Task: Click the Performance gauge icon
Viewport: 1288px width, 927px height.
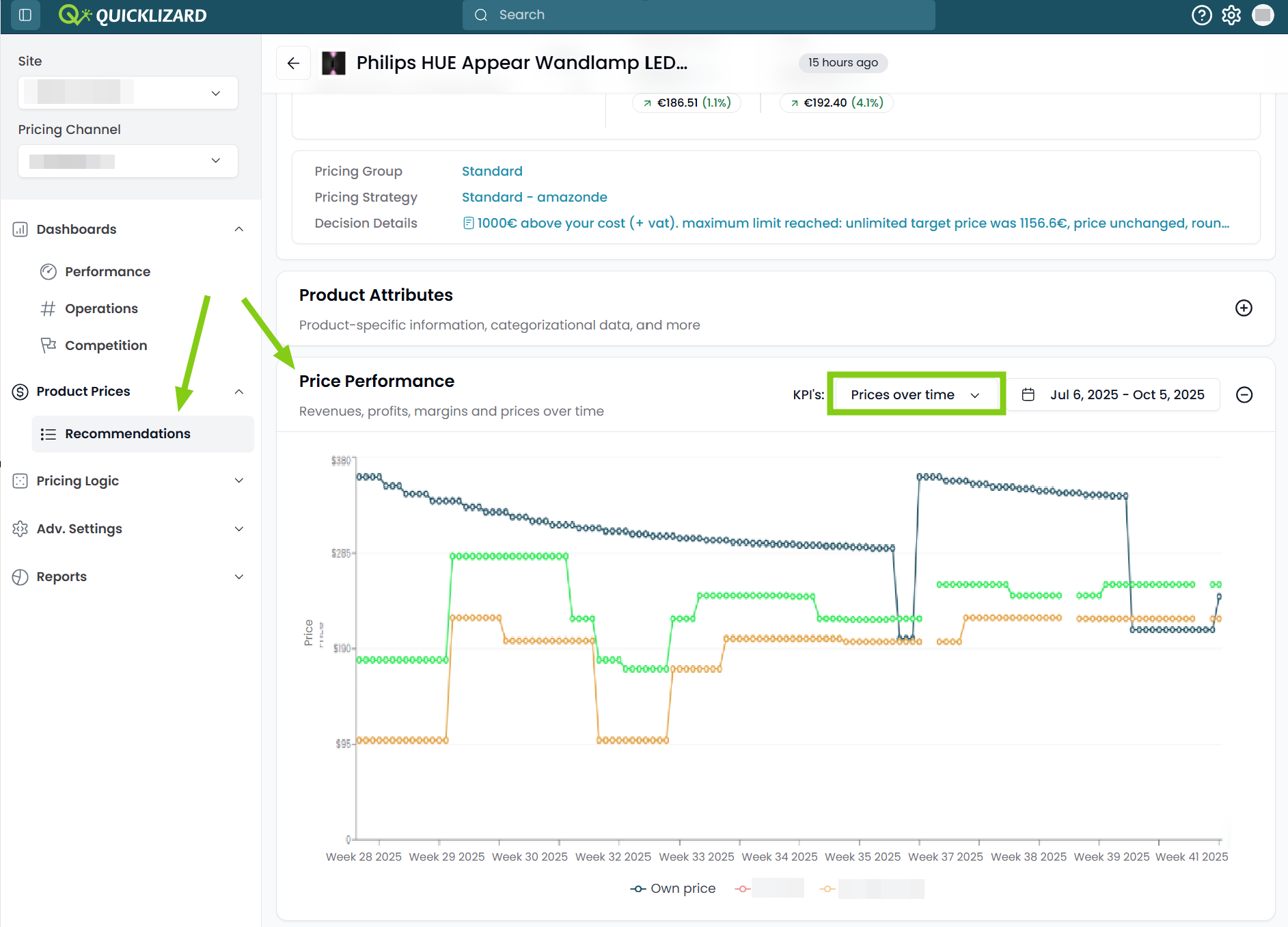Action: [49, 272]
